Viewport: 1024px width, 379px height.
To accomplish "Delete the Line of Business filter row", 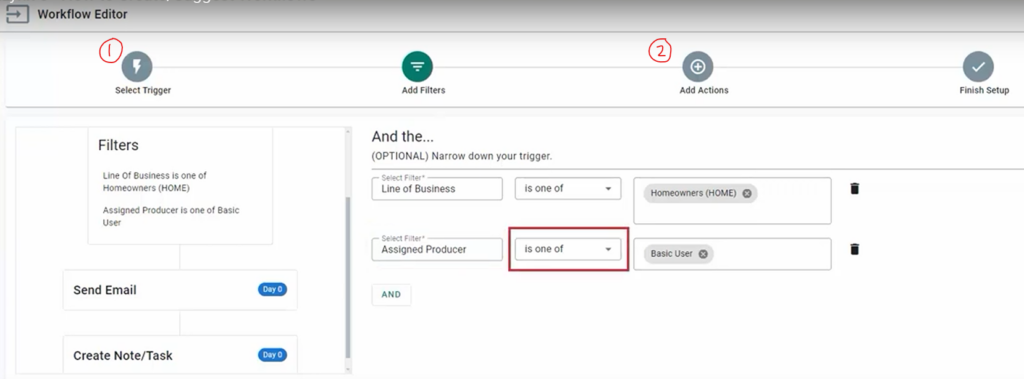I will [854, 188].
